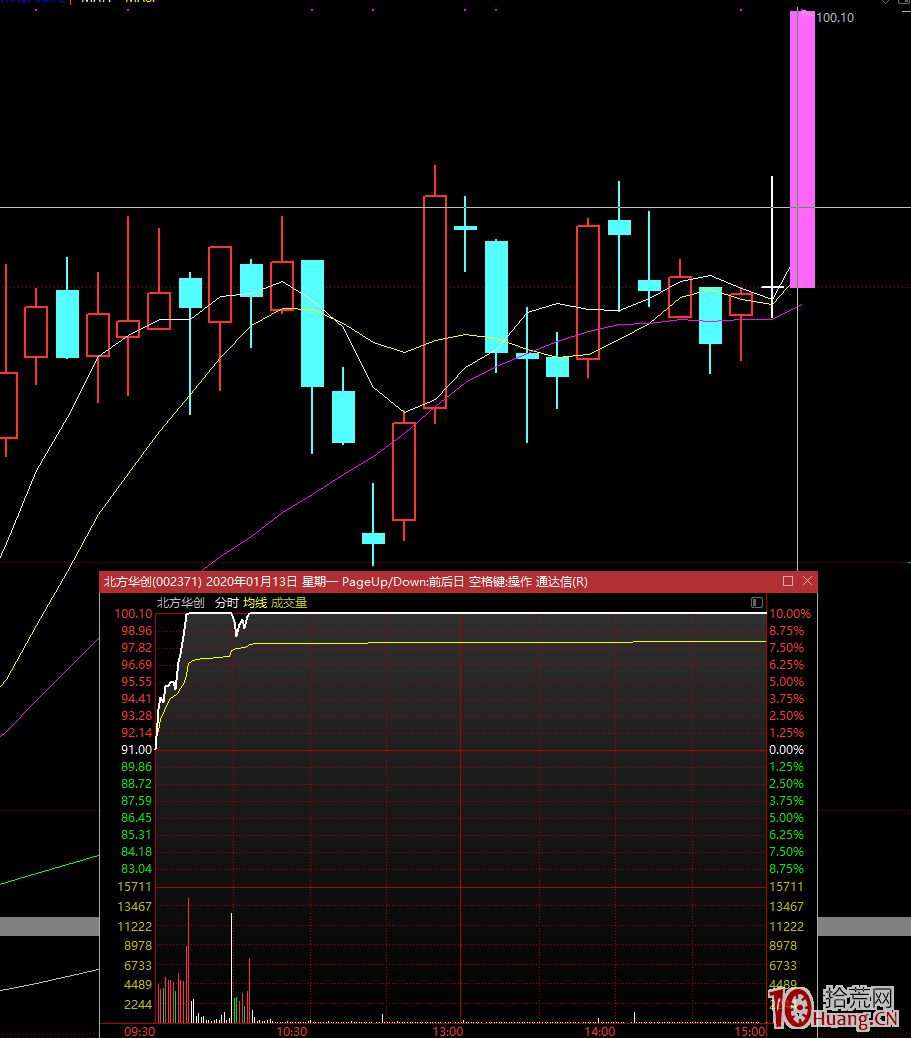
Task: Click the 0.00% label on the right axis
Action: click(x=787, y=749)
